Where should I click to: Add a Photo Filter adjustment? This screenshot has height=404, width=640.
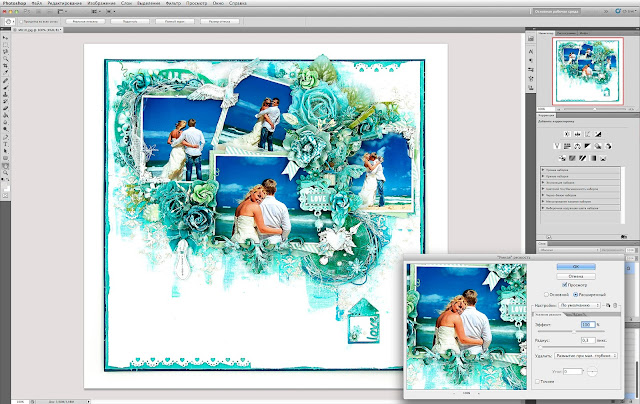(598, 146)
